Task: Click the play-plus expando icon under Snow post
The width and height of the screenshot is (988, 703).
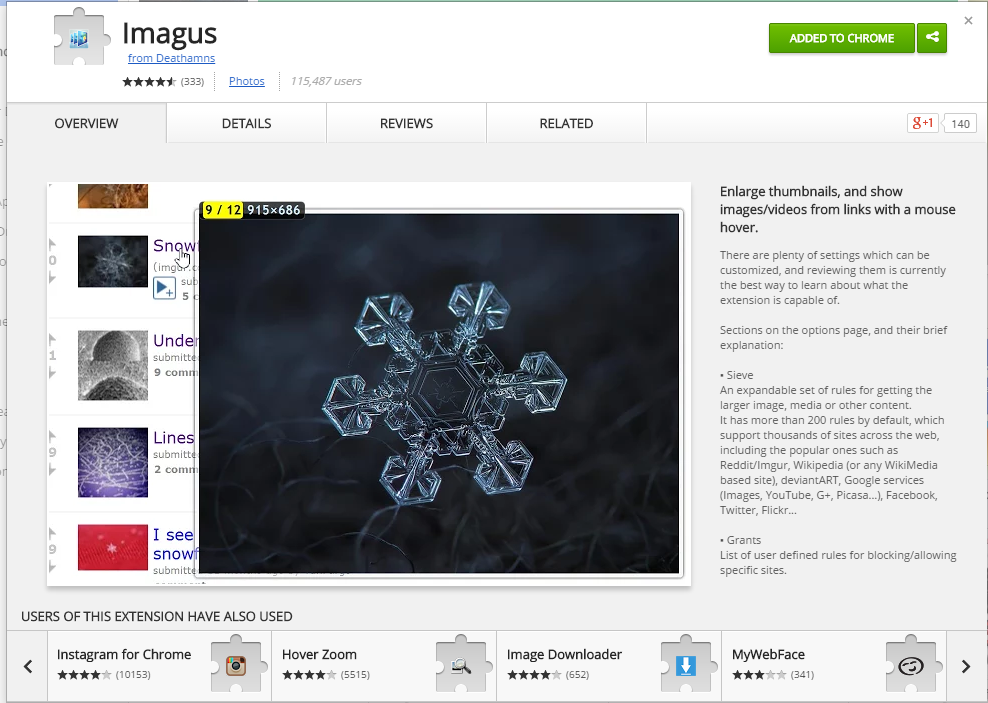Action: pos(164,288)
